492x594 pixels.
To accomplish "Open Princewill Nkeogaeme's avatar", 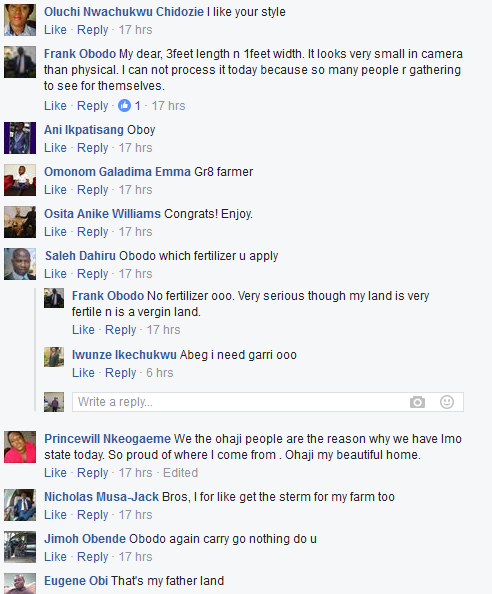I will [x=20, y=447].
